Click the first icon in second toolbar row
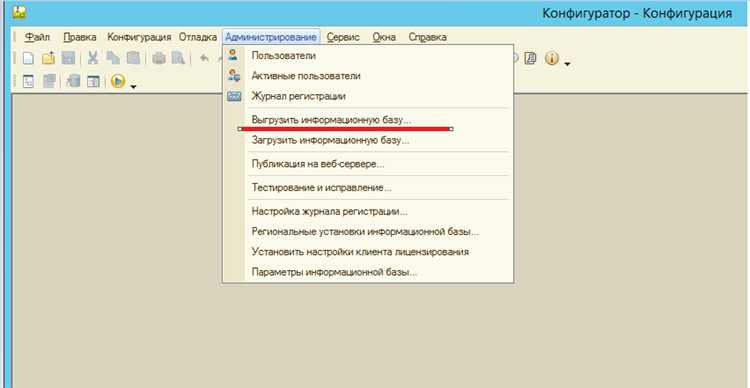This screenshot has width=750, height=388. [x=29, y=81]
